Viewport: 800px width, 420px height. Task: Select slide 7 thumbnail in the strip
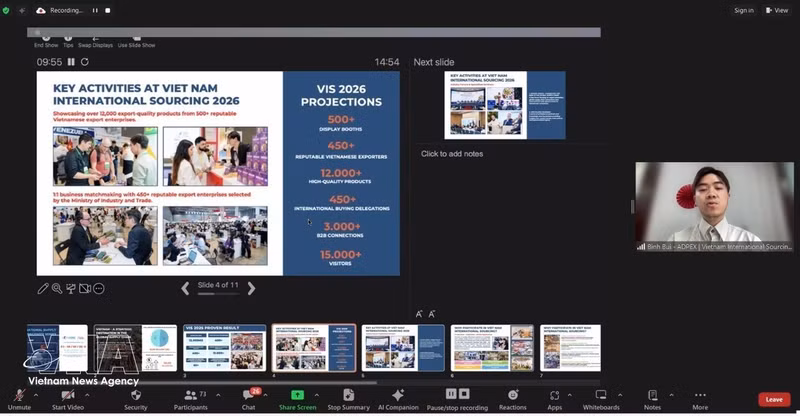[570, 348]
